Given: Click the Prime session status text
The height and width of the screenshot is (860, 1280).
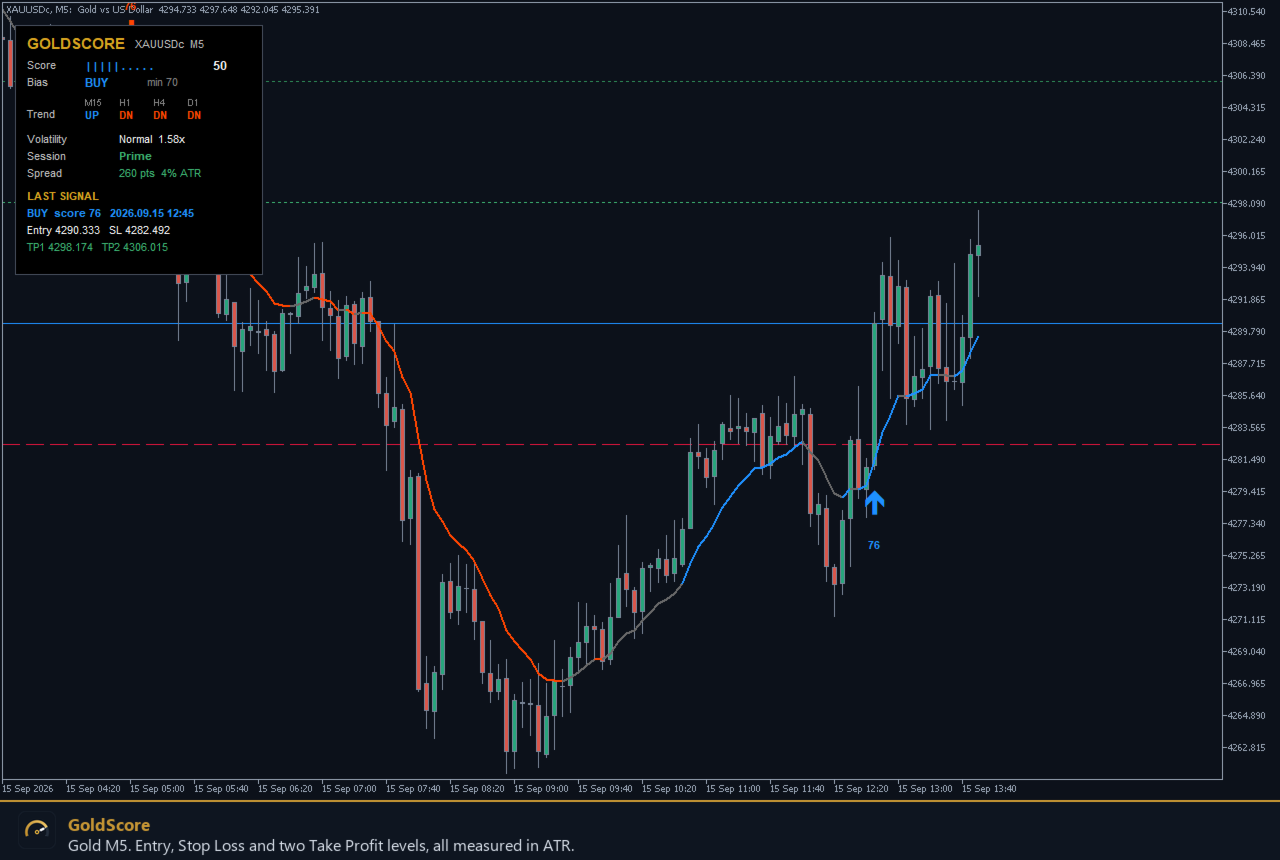Looking at the screenshot, I should 135,156.
